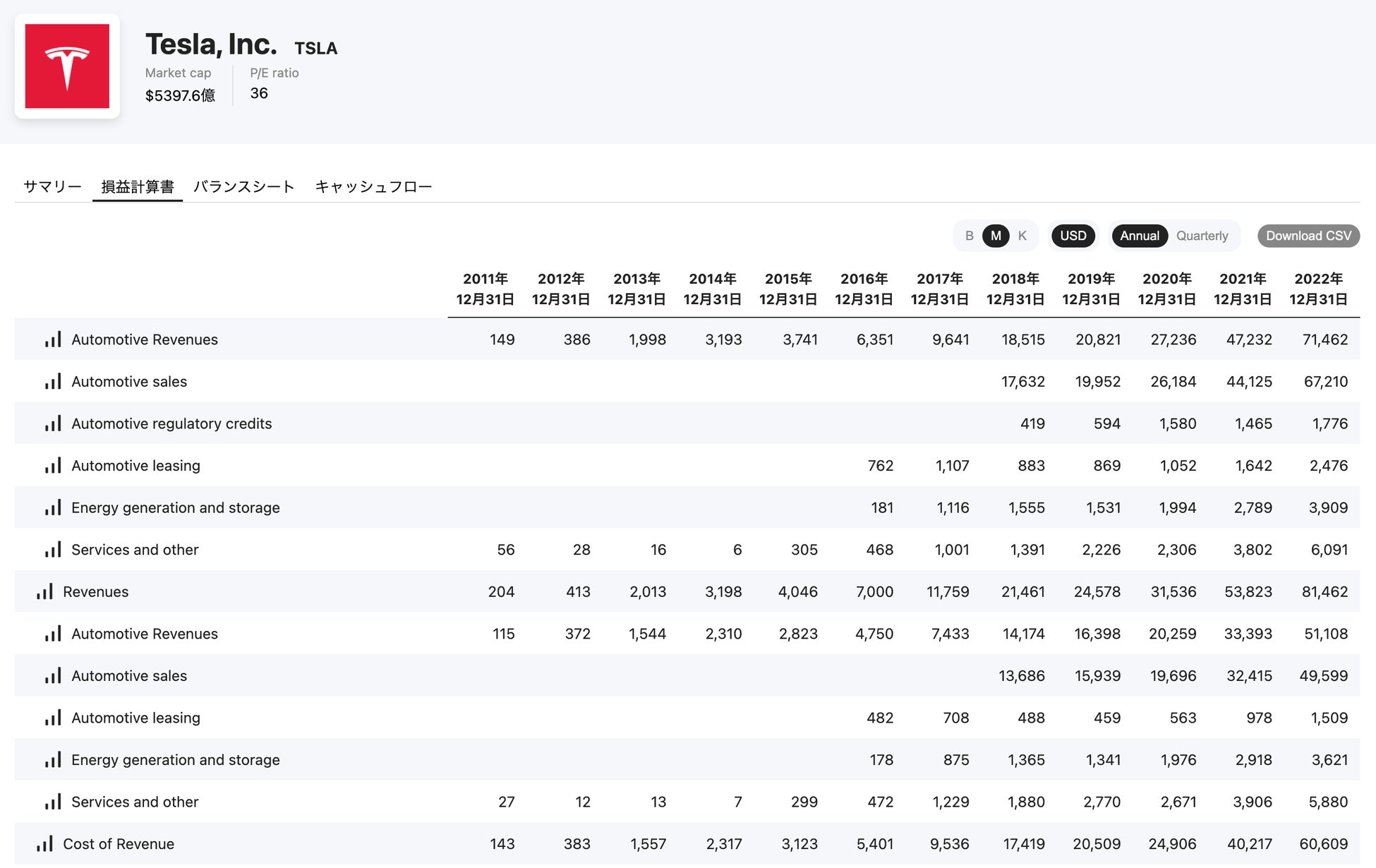
Task: Click chart icon next to first Automotive sales
Action: coord(53,382)
